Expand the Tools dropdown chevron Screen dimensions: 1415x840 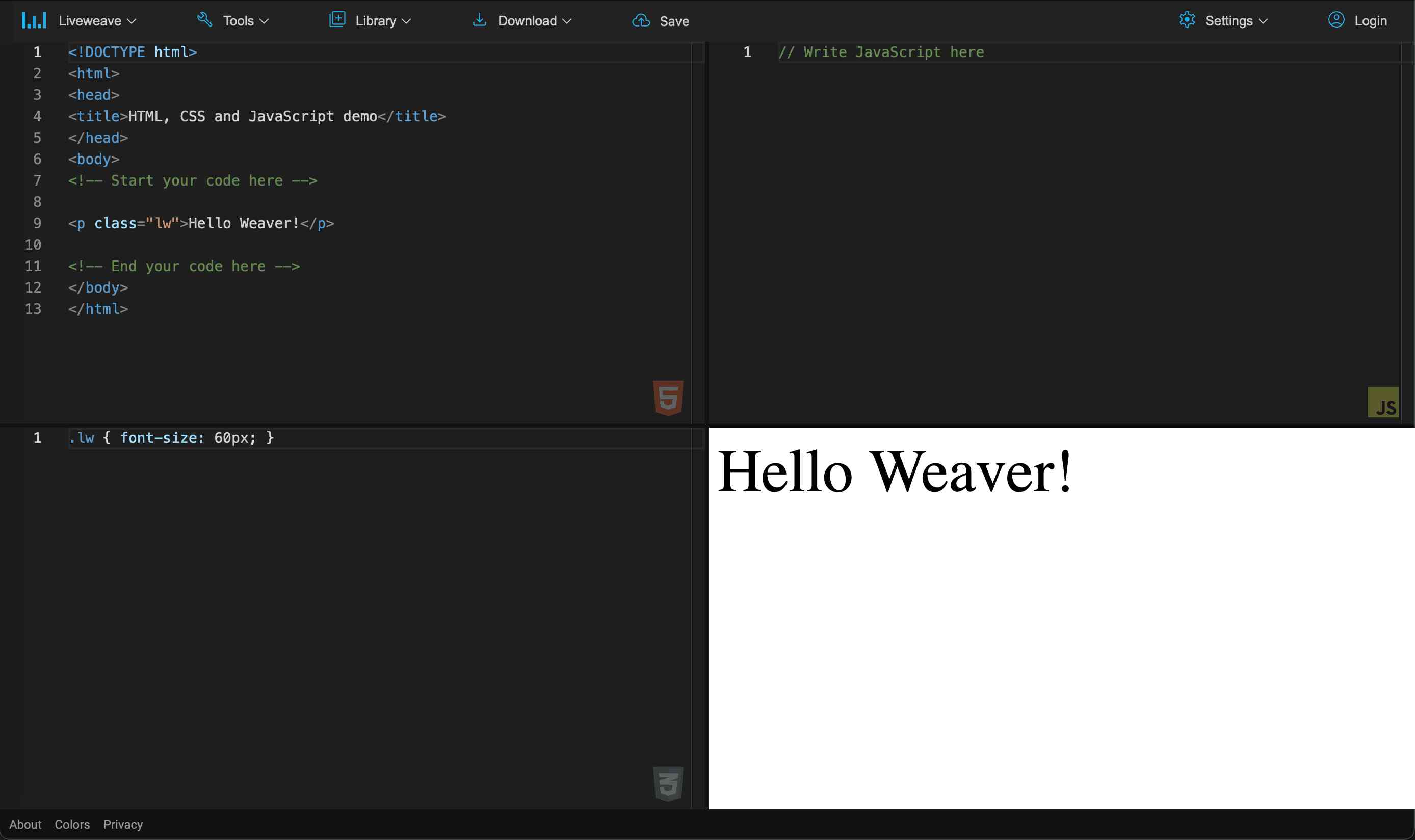(x=264, y=21)
